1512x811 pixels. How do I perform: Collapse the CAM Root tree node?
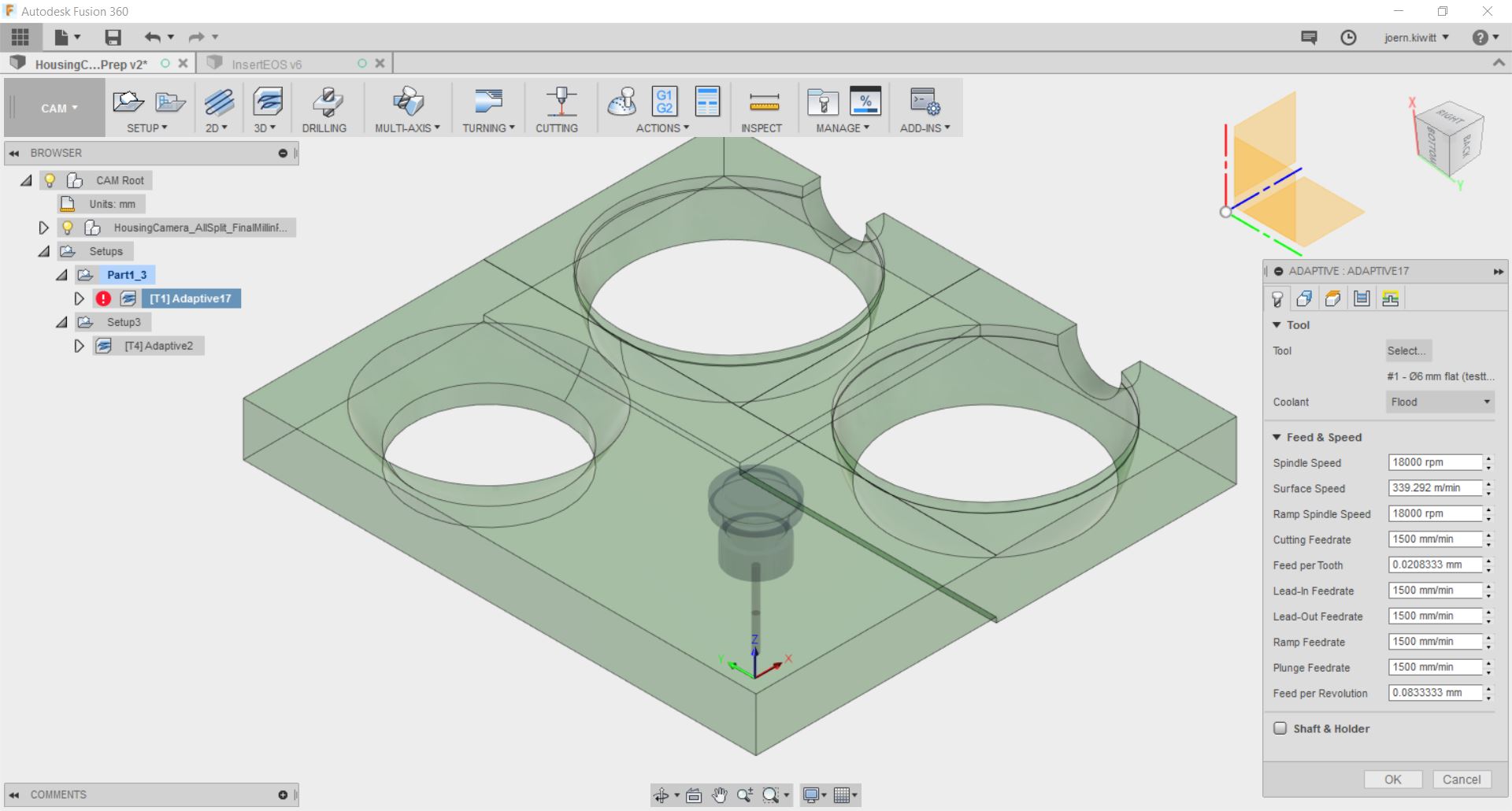pyautogui.click(x=26, y=180)
